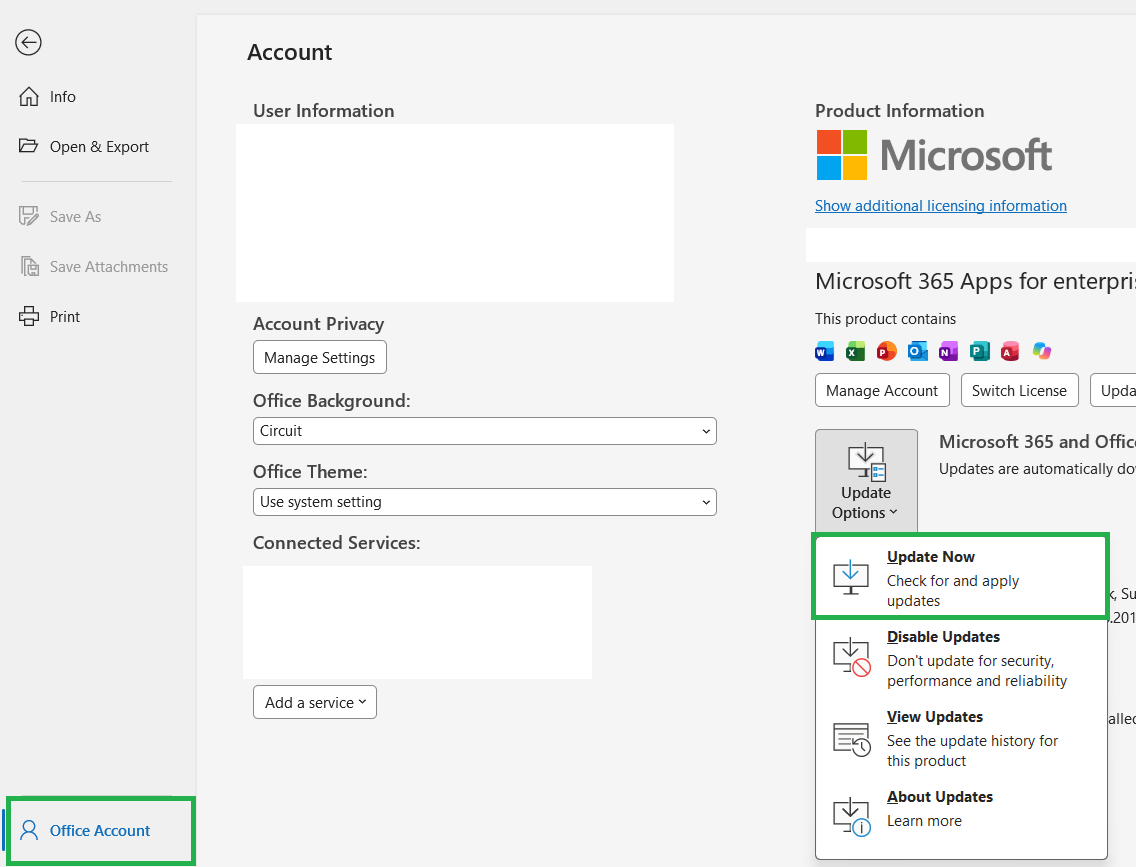1136x867 pixels.
Task: Click the Disable Updates blocked icon
Action: [x=851, y=657]
